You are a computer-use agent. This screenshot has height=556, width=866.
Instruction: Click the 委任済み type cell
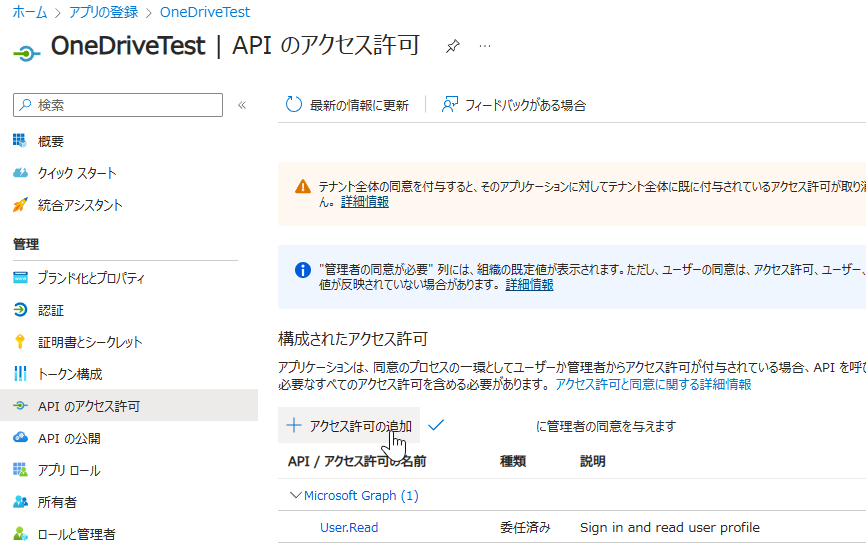click(x=525, y=527)
